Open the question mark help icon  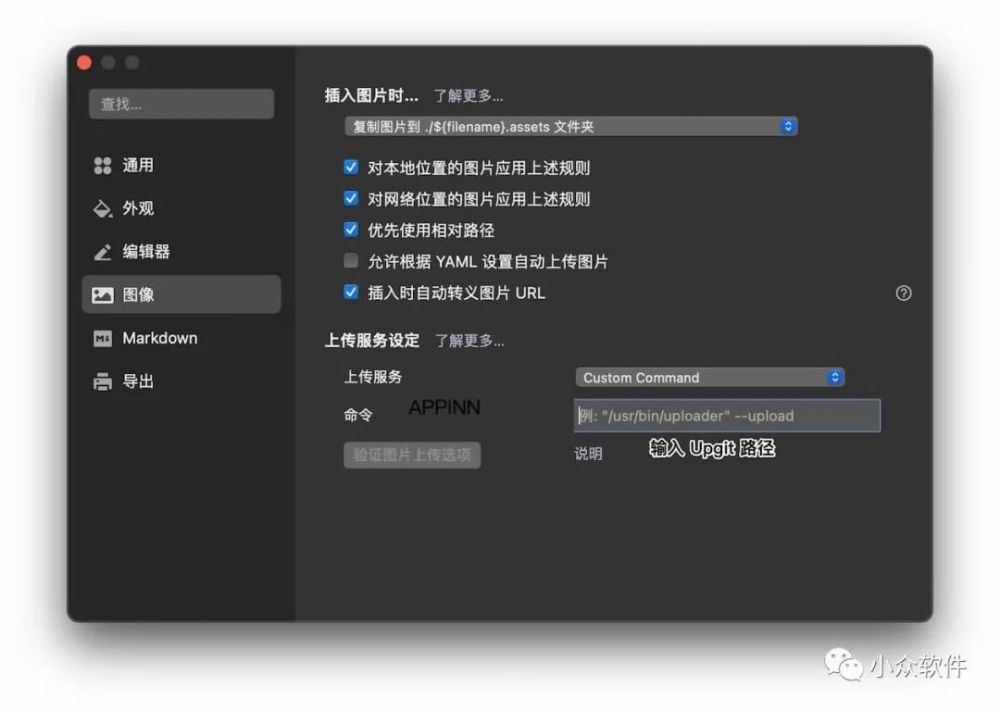point(903,293)
